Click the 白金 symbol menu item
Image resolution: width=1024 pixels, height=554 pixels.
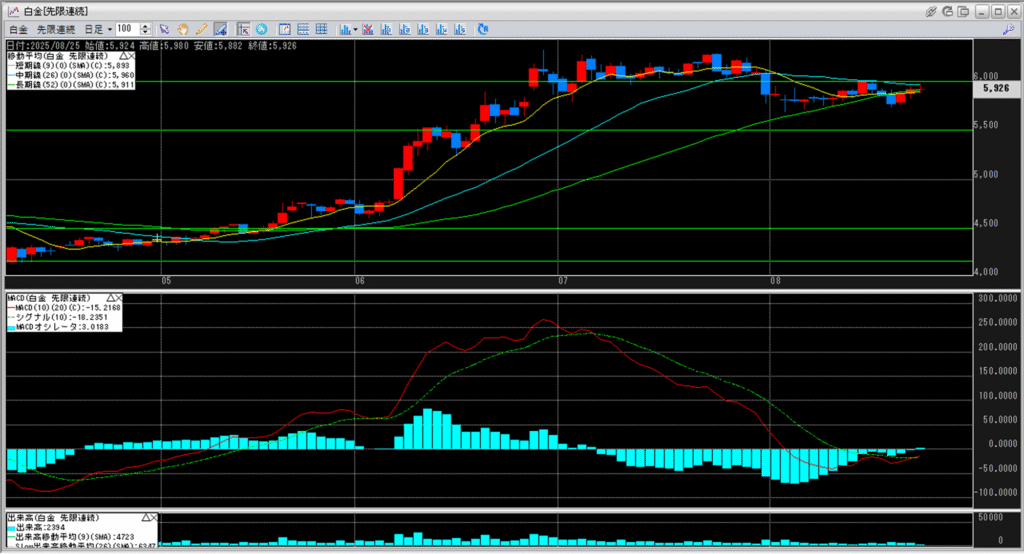tap(19, 29)
